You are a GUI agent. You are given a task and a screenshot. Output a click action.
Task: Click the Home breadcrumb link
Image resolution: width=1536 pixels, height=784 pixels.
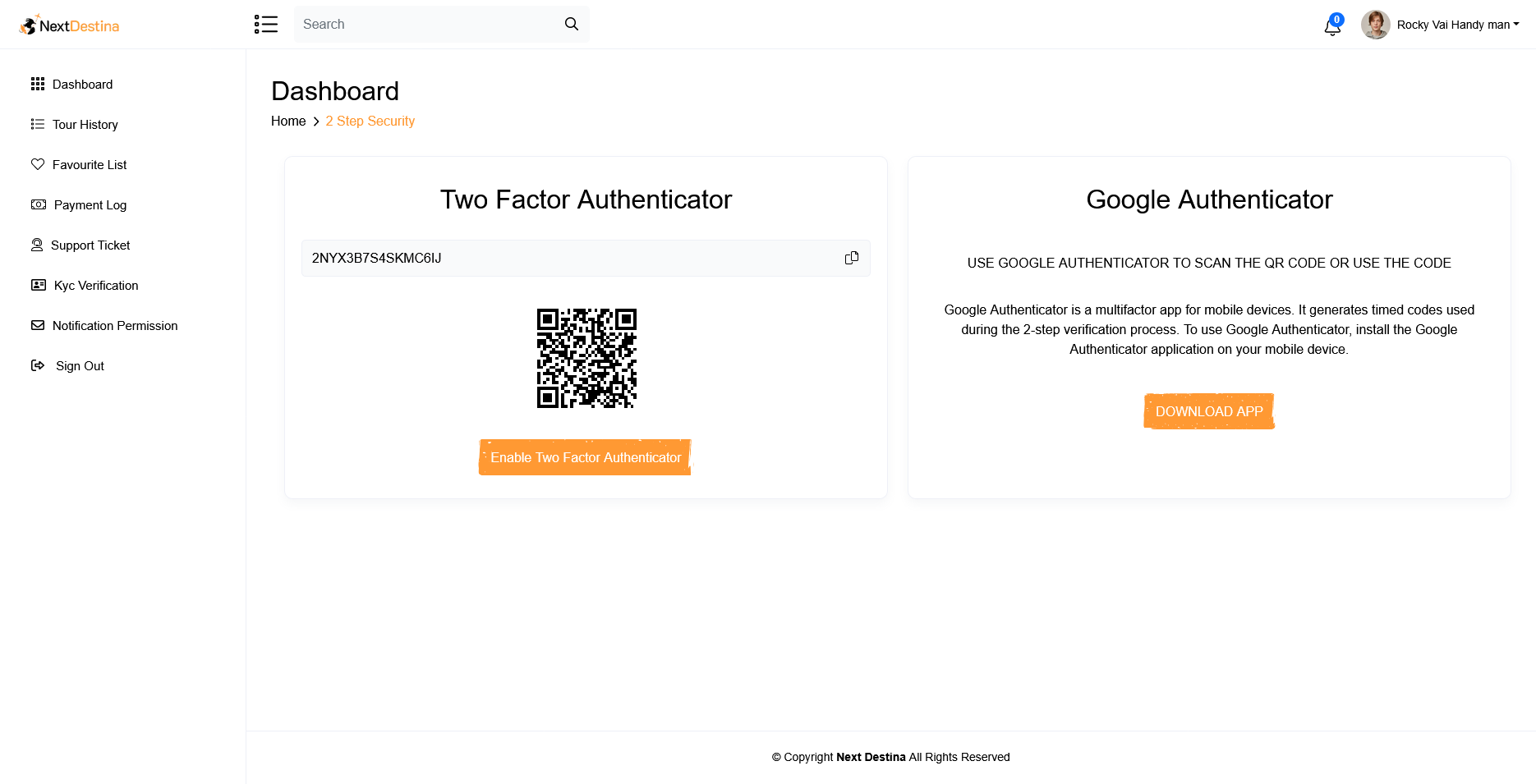pyautogui.click(x=288, y=121)
